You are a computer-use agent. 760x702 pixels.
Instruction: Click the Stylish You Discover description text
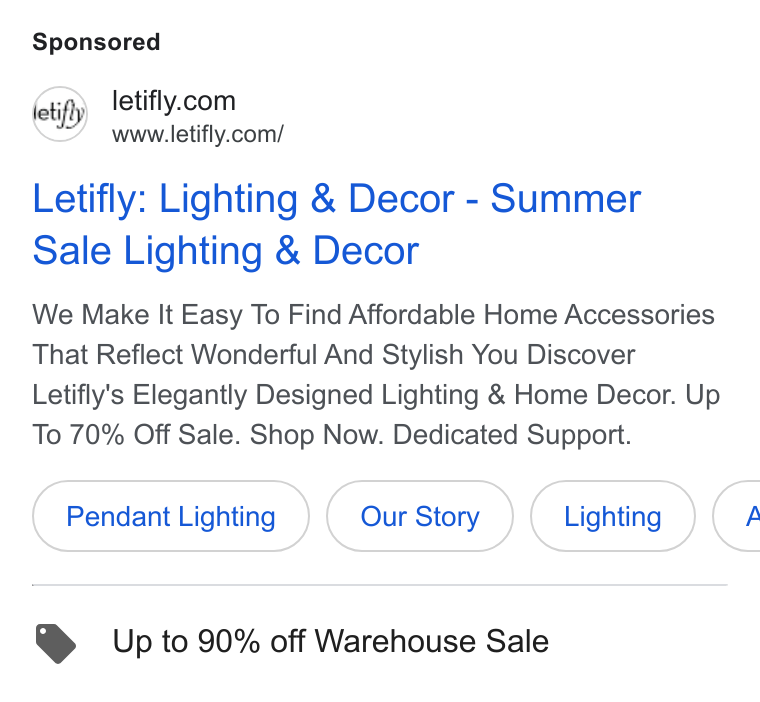click(508, 354)
